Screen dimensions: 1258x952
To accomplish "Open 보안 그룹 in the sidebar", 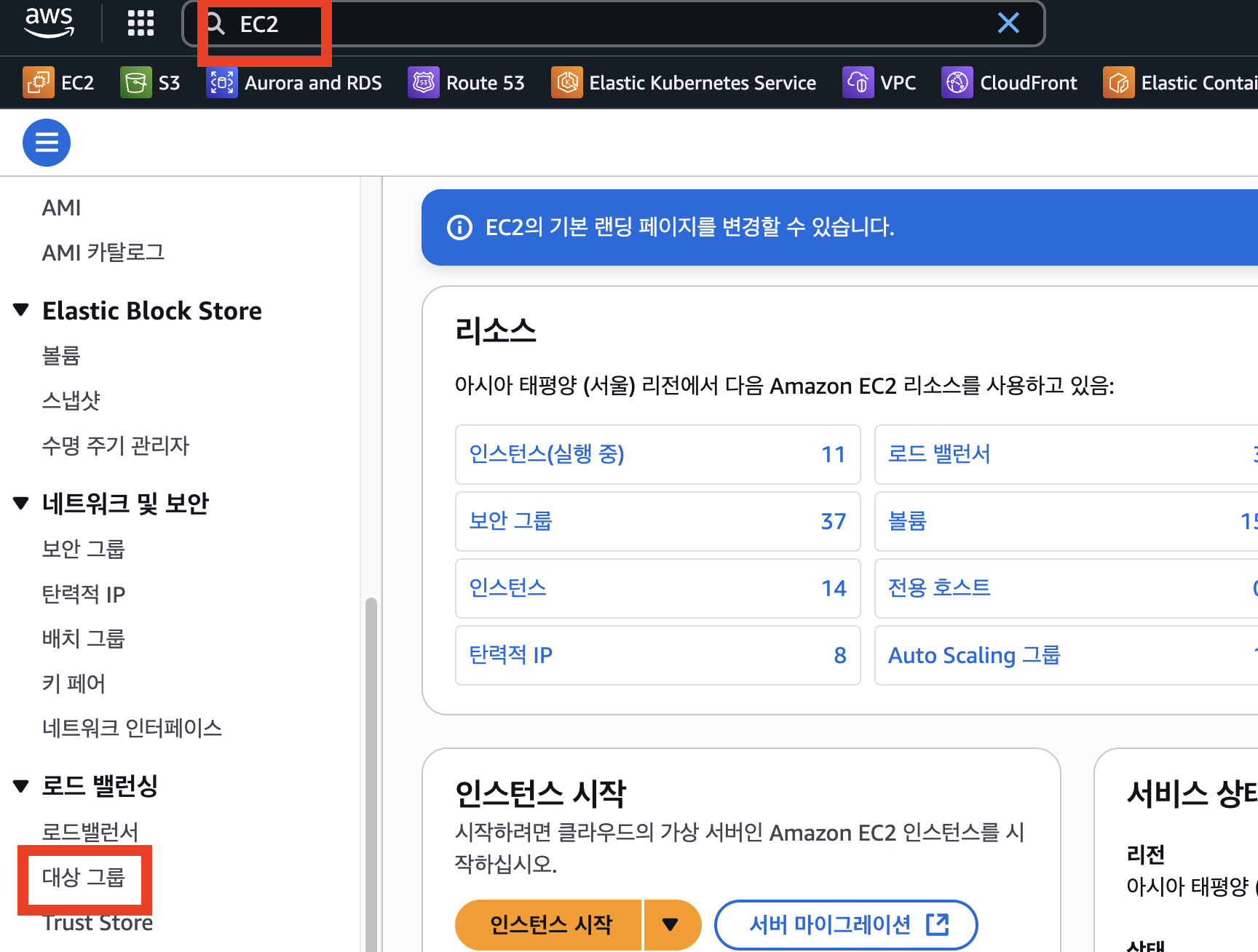I will 84,549.
